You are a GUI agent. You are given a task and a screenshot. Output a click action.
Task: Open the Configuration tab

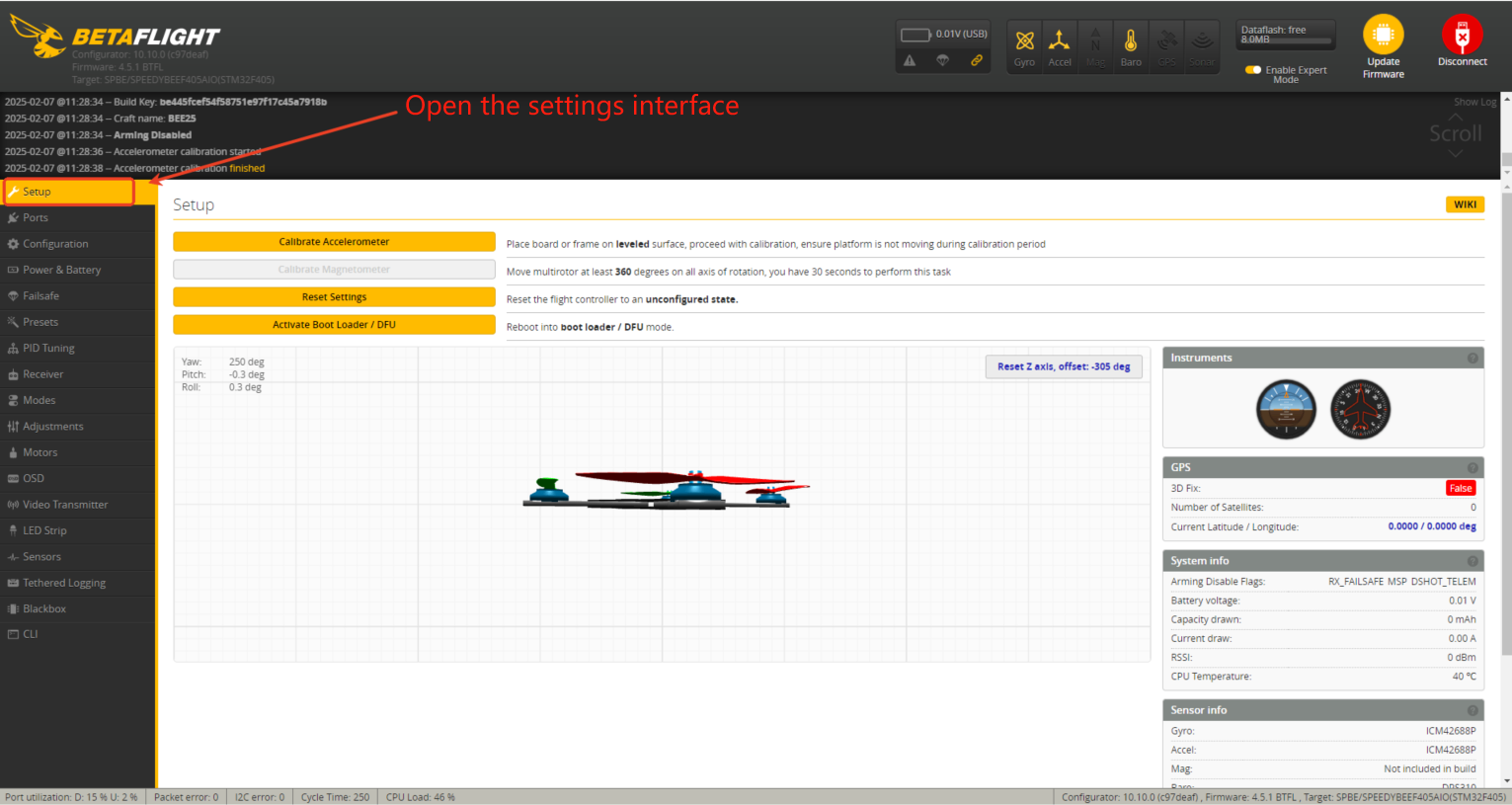(x=77, y=244)
